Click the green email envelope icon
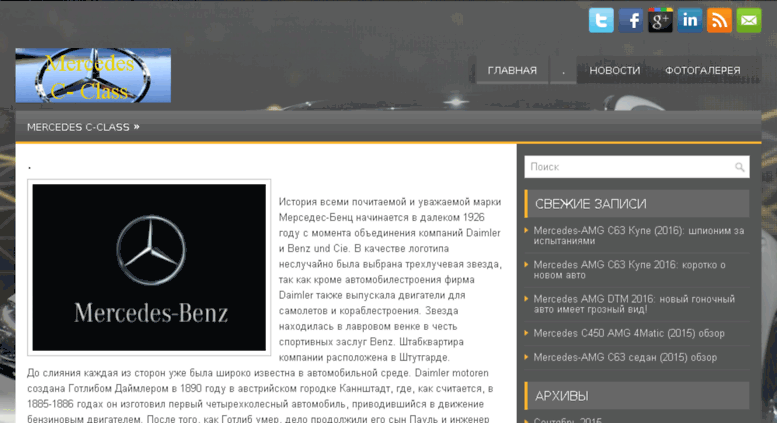 pos(749,20)
